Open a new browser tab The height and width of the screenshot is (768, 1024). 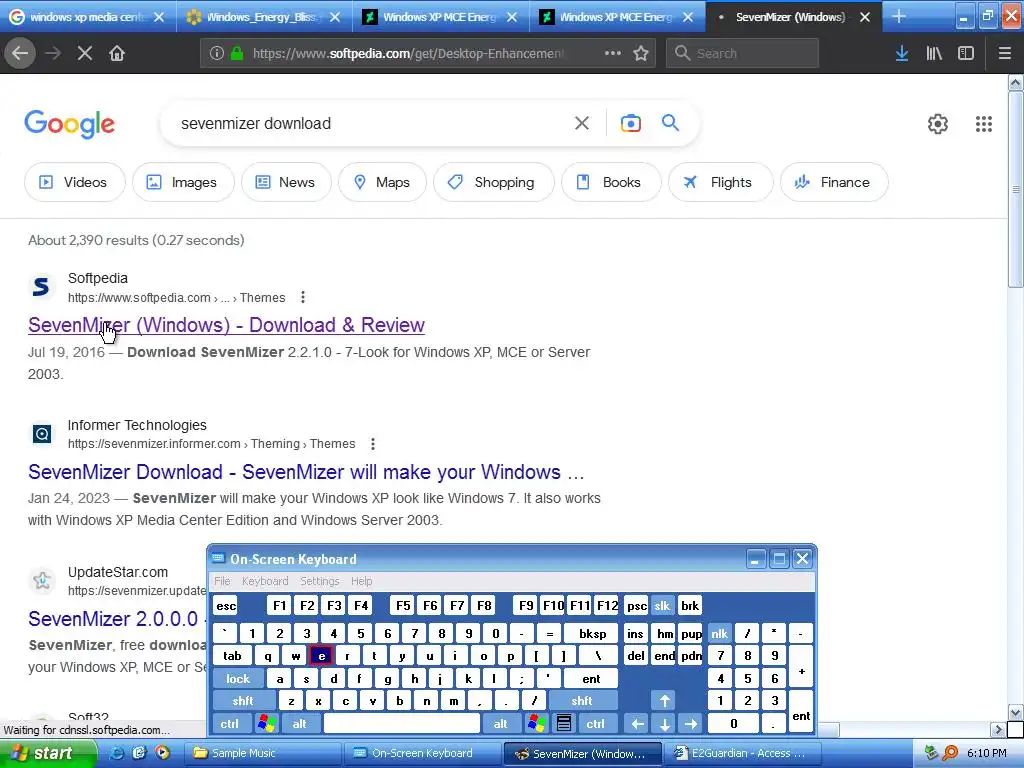899,16
